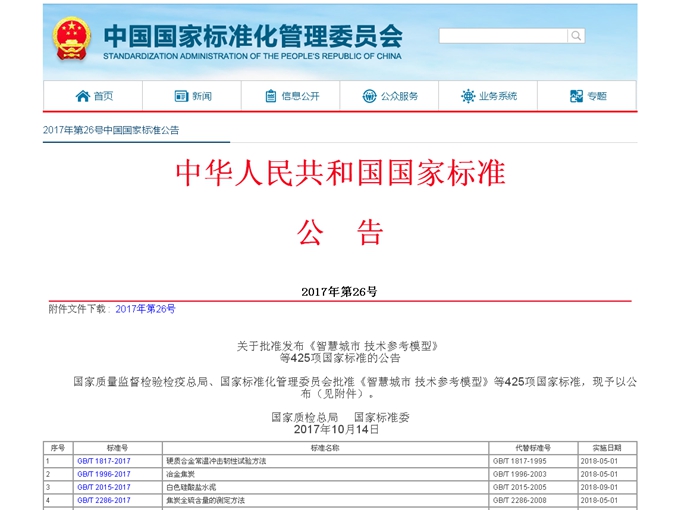700x510 pixels.
Task: Click the national emblem logo
Action: pos(72,39)
